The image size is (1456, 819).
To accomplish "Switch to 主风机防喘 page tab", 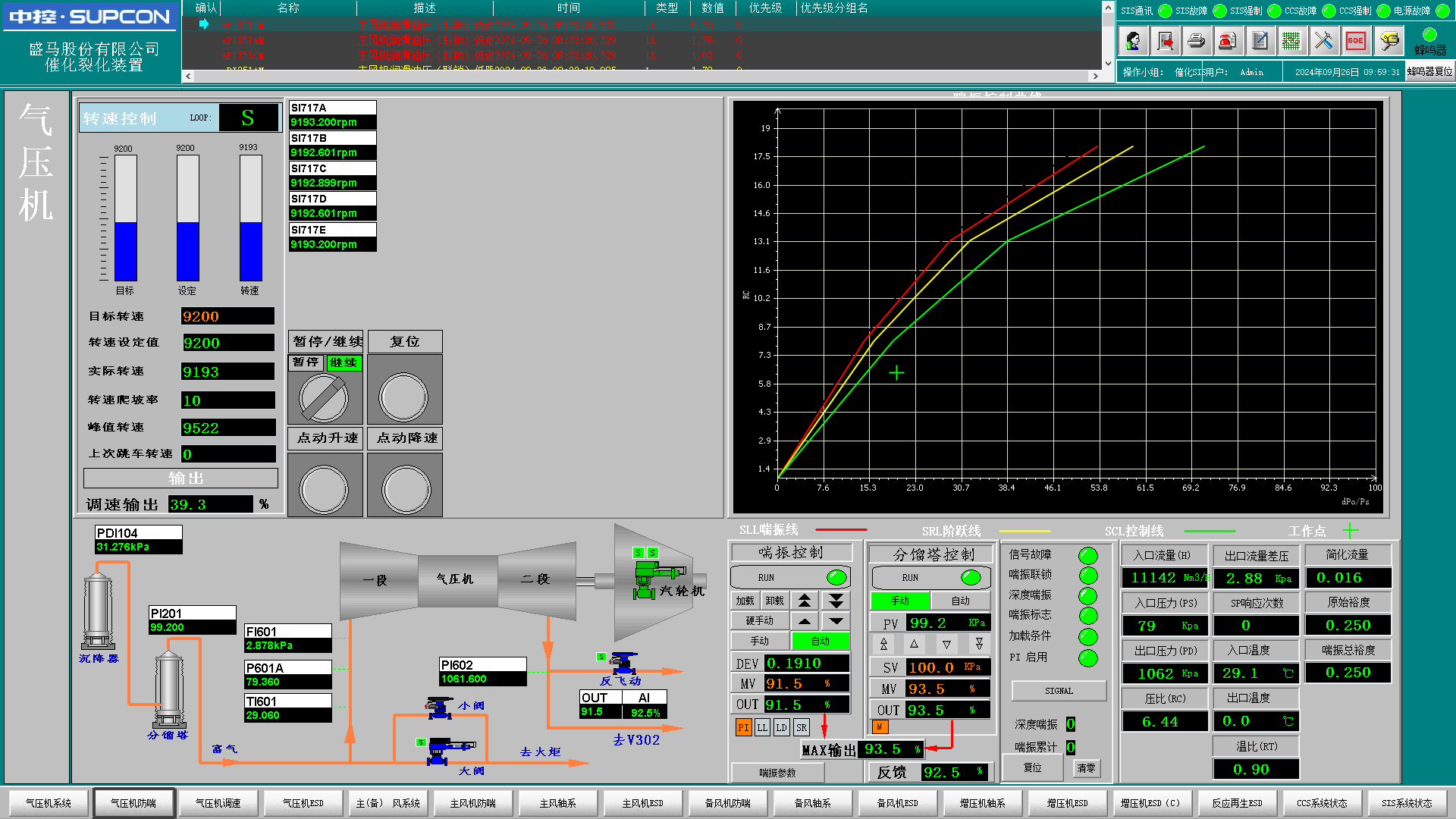I will click(x=472, y=803).
